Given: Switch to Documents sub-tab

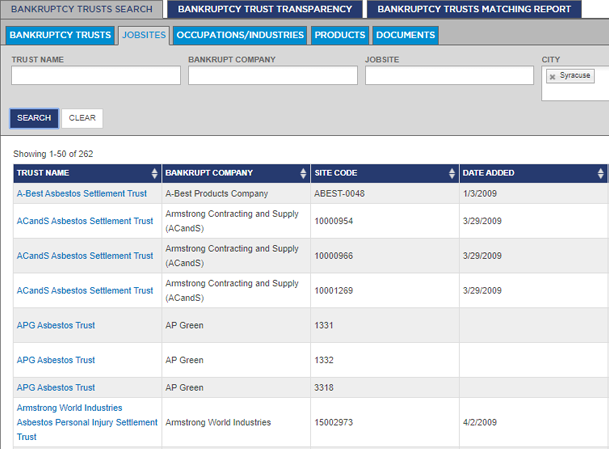Looking at the screenshot, I should point(405,35).
